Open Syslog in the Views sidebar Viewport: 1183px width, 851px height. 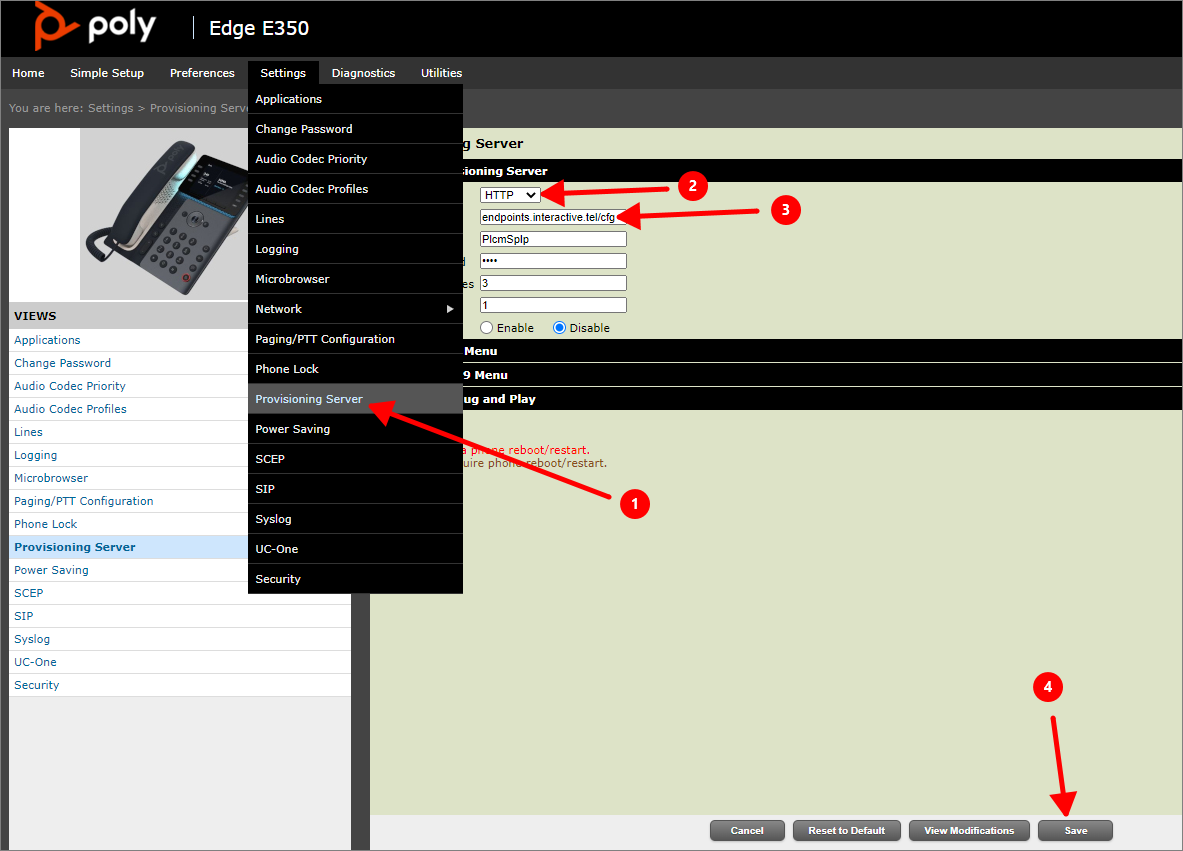(x=32, y=639)
